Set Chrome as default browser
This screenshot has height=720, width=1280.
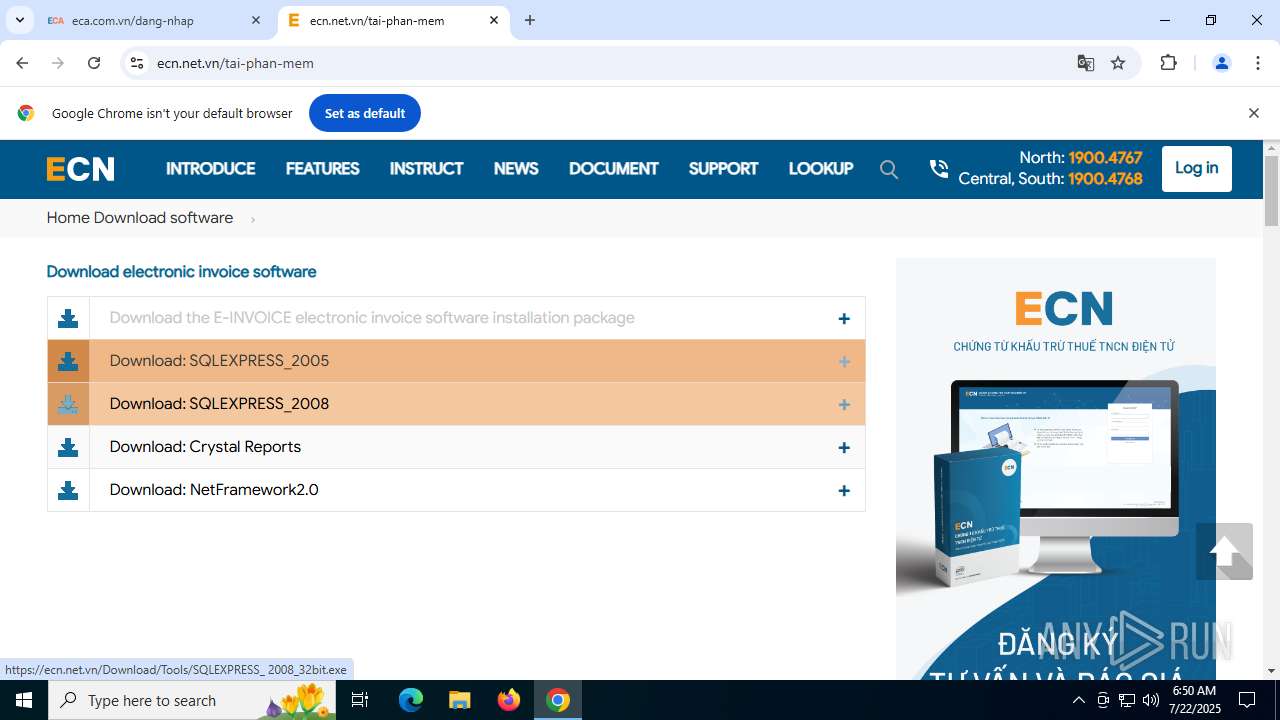pos(364,113)
